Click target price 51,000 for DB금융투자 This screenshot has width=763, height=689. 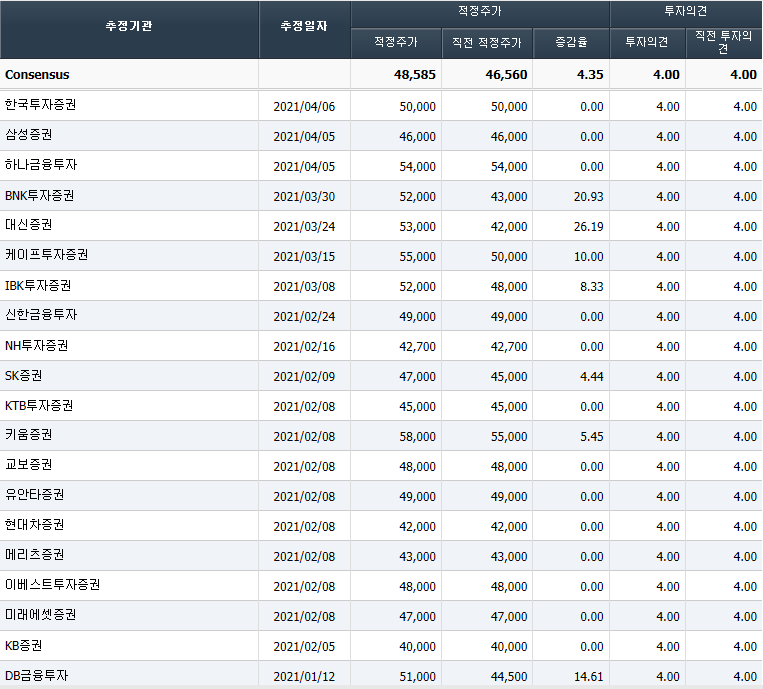418,676
